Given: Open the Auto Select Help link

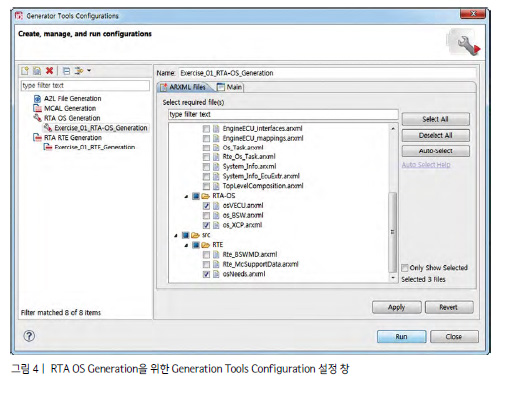Looking at the screenshot, I should [x=426, y=165].
